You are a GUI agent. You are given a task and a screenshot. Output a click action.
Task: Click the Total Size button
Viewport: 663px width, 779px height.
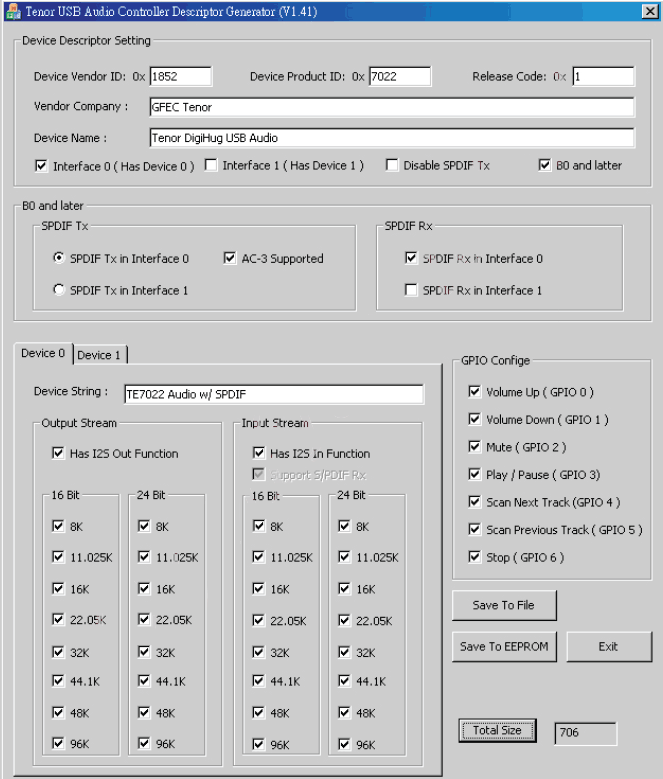tap(497, 730)
